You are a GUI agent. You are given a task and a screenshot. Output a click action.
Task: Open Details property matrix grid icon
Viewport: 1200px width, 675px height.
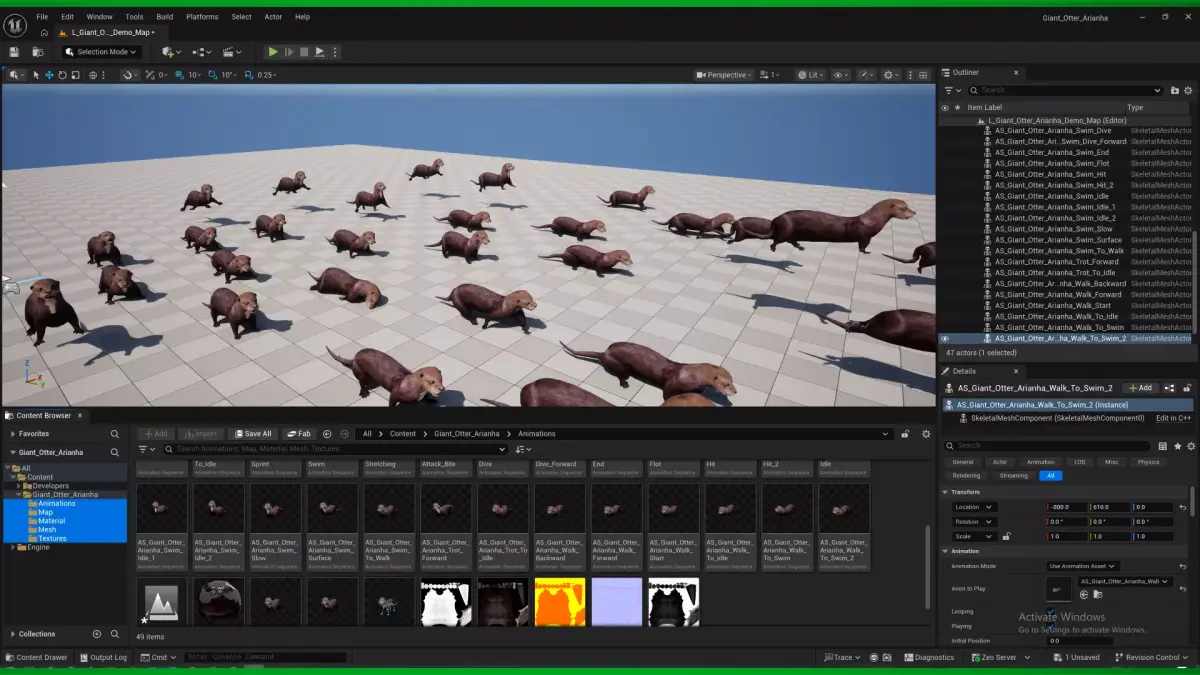(1162, 446)
